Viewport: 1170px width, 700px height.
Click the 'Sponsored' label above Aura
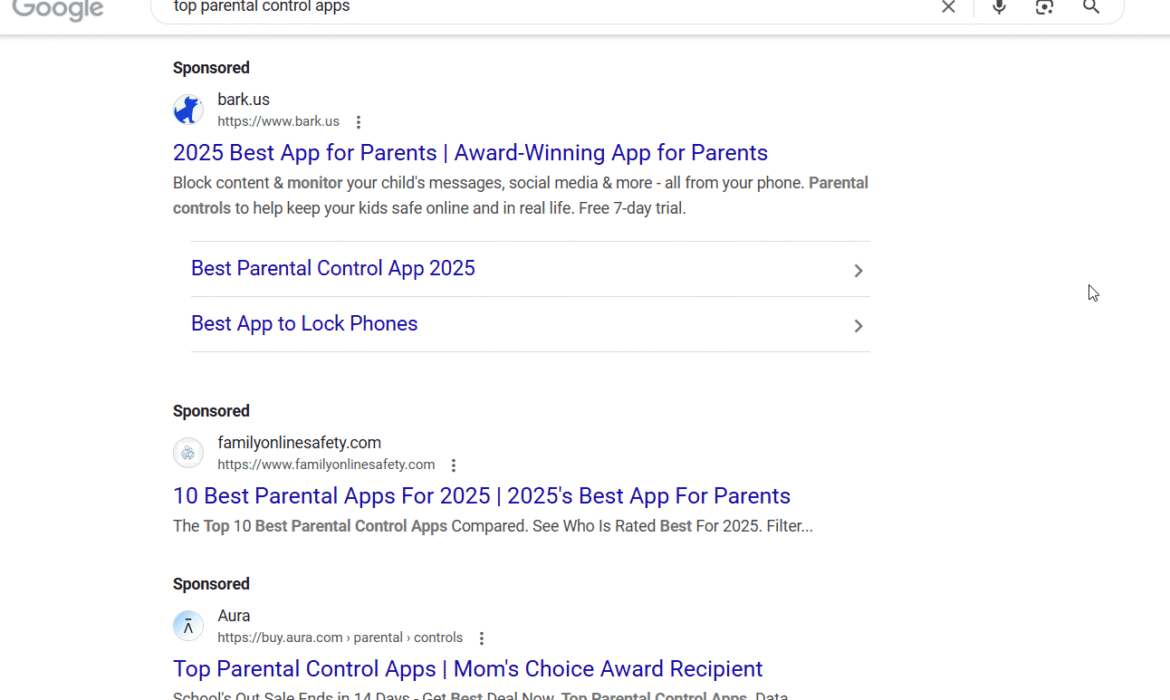pyautogui.click(x=211, y=584)
